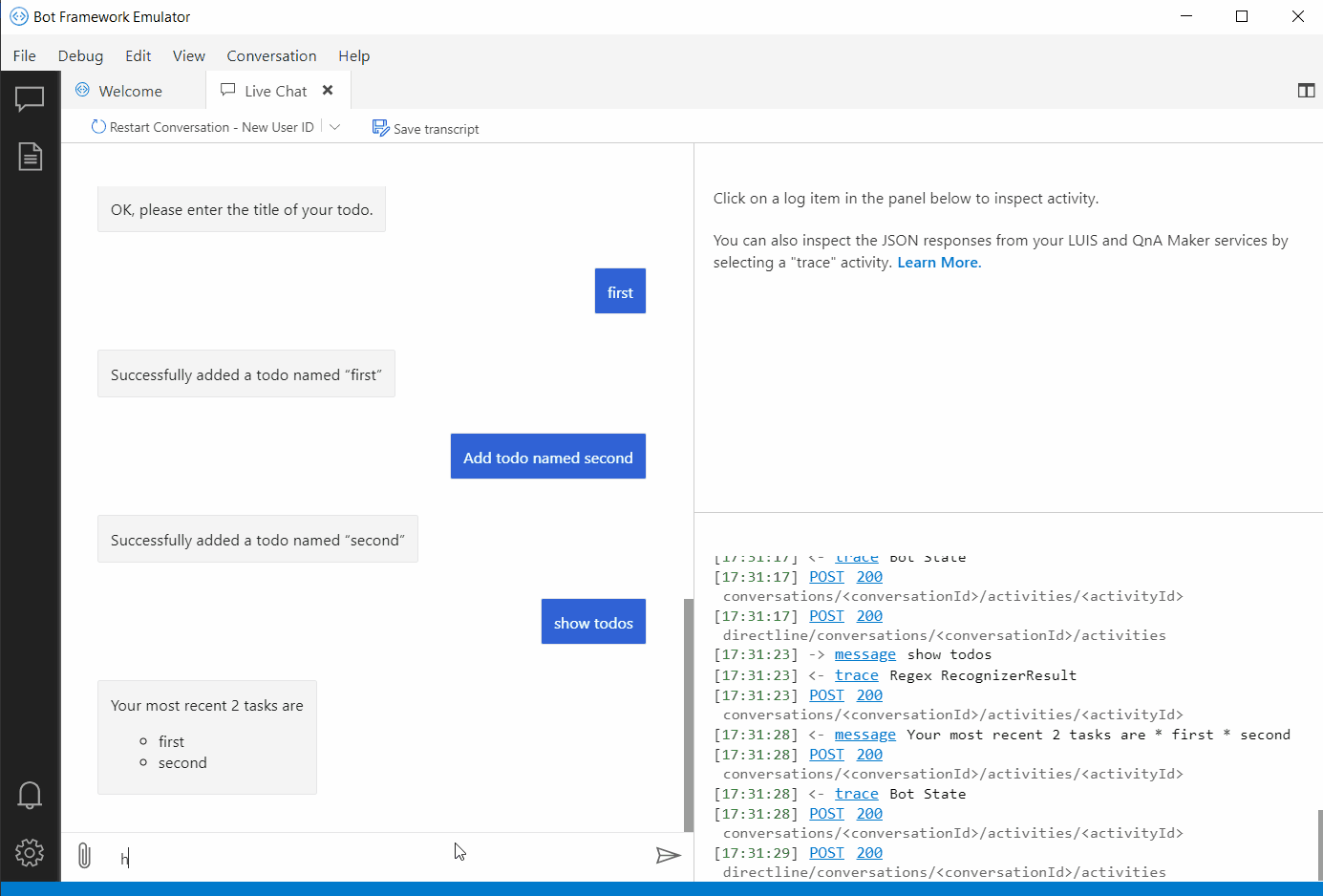Send the message with the arrow icon
The width and height of the screenshot is (1323, 896).
tap(668, 856)
